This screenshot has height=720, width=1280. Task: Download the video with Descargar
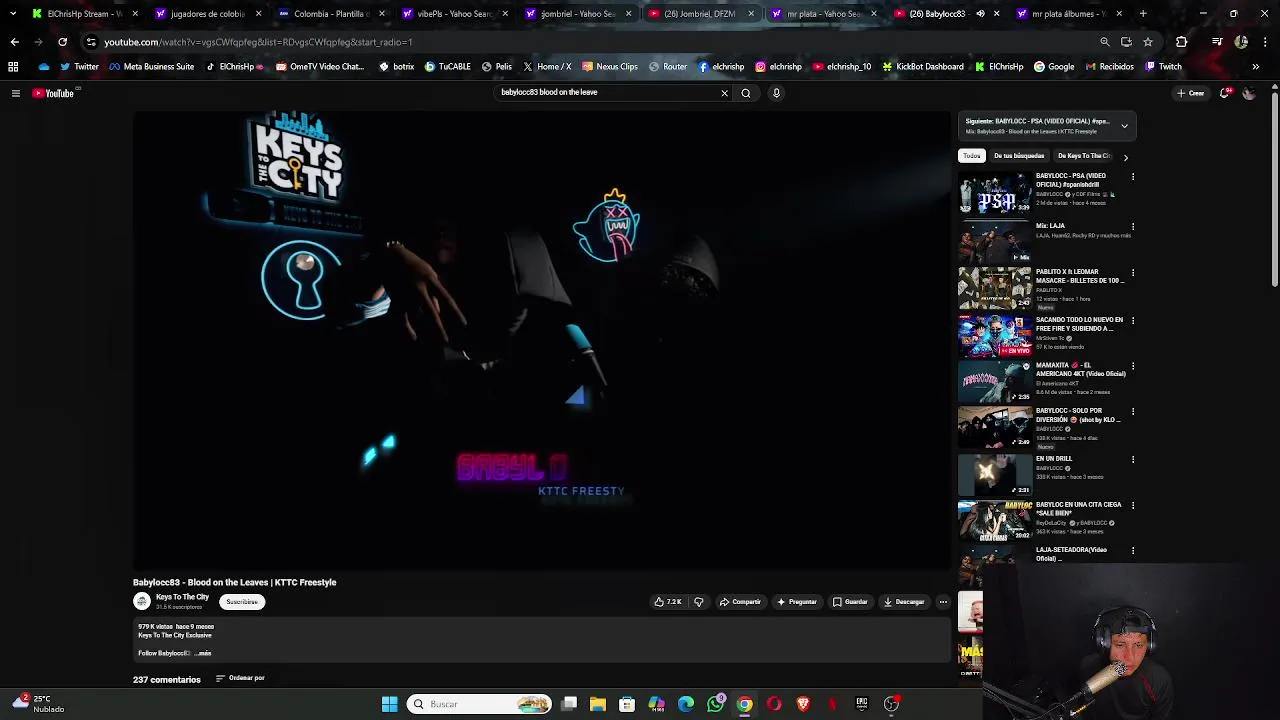pos(904,602)
